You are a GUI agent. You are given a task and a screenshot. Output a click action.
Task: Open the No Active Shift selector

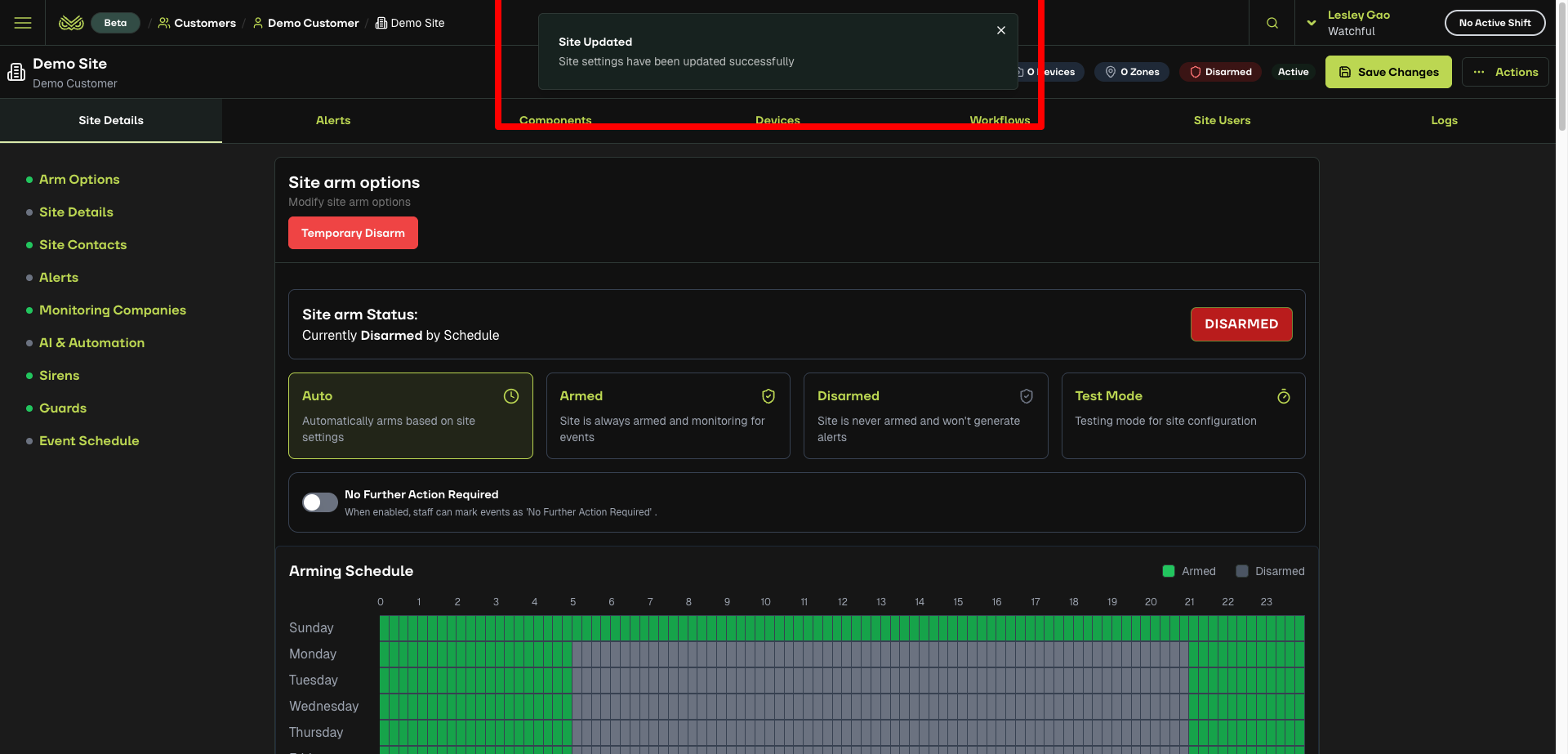pyautogui.click(x=1494, y=23)
